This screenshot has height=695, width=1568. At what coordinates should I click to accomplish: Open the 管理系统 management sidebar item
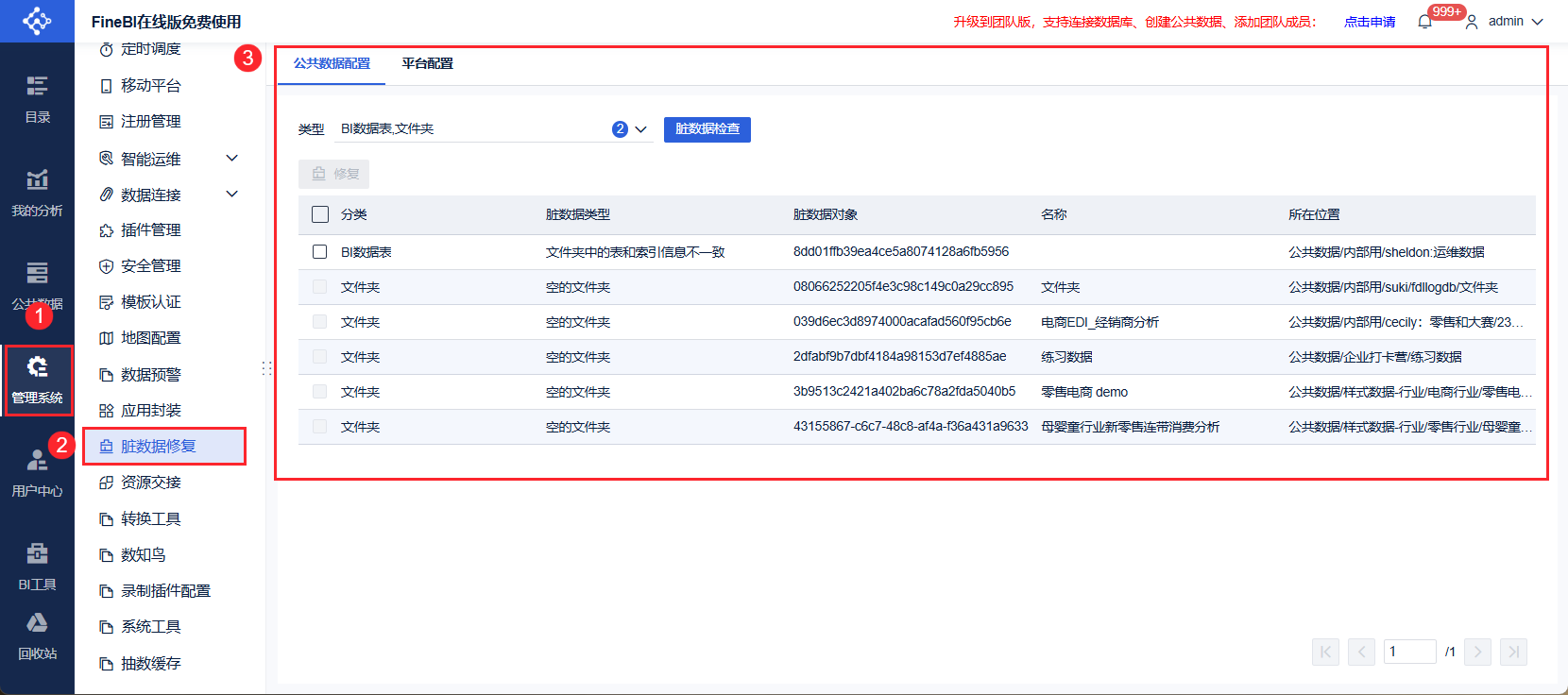pos(37,380)
